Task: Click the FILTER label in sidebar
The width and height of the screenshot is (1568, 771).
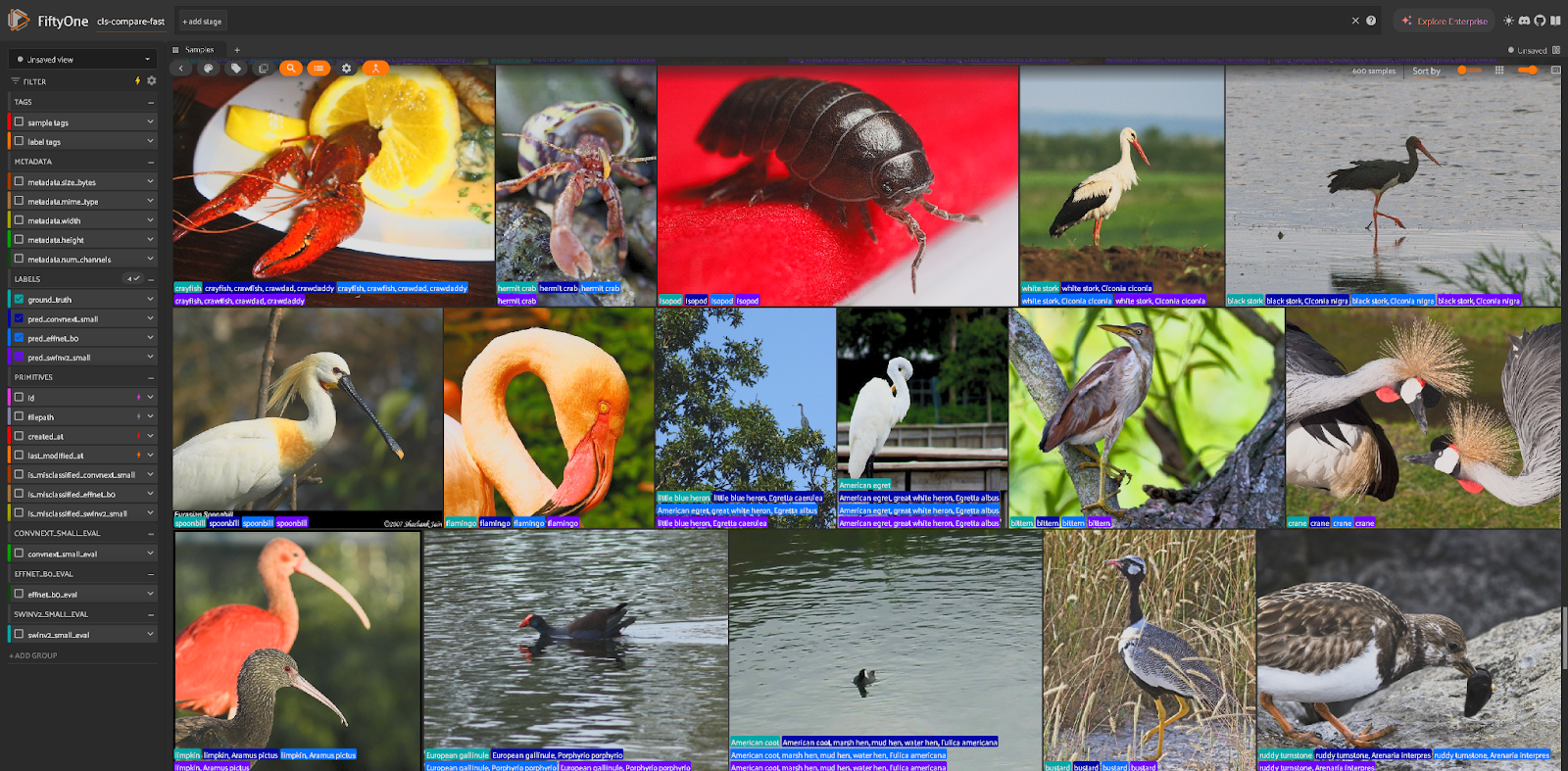Action: [34, 81]
